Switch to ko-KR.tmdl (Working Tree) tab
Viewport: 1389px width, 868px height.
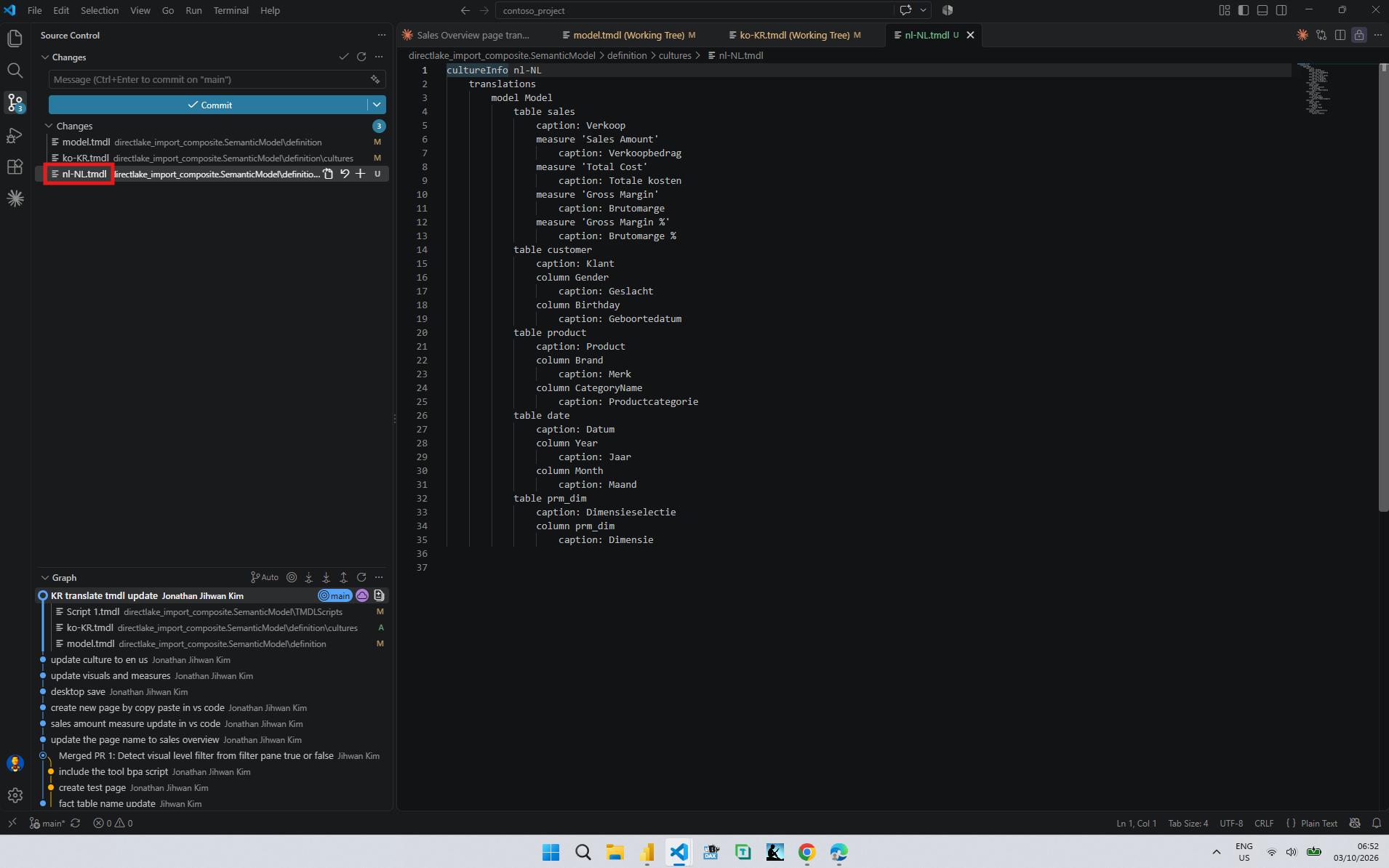coord(795,35)
